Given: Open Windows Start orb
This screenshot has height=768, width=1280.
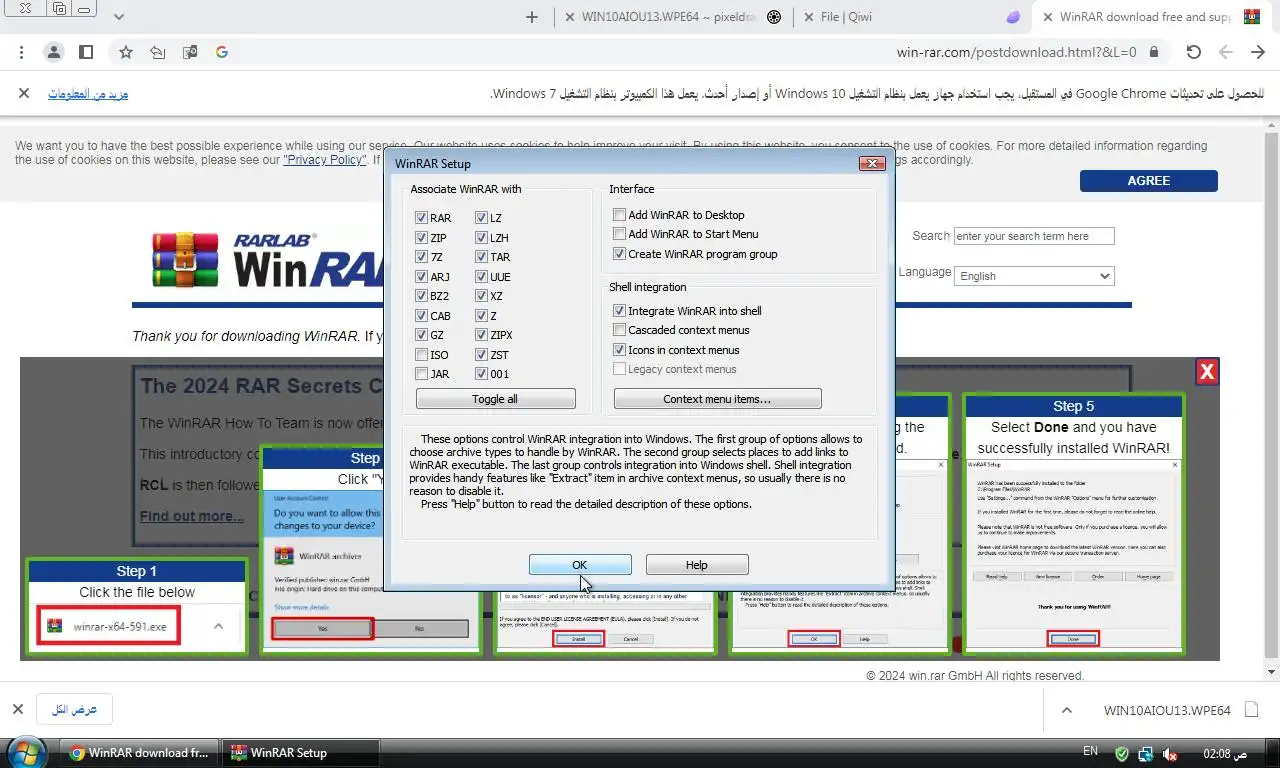Looking at the screenshot, I should click(x=26, y=752).
